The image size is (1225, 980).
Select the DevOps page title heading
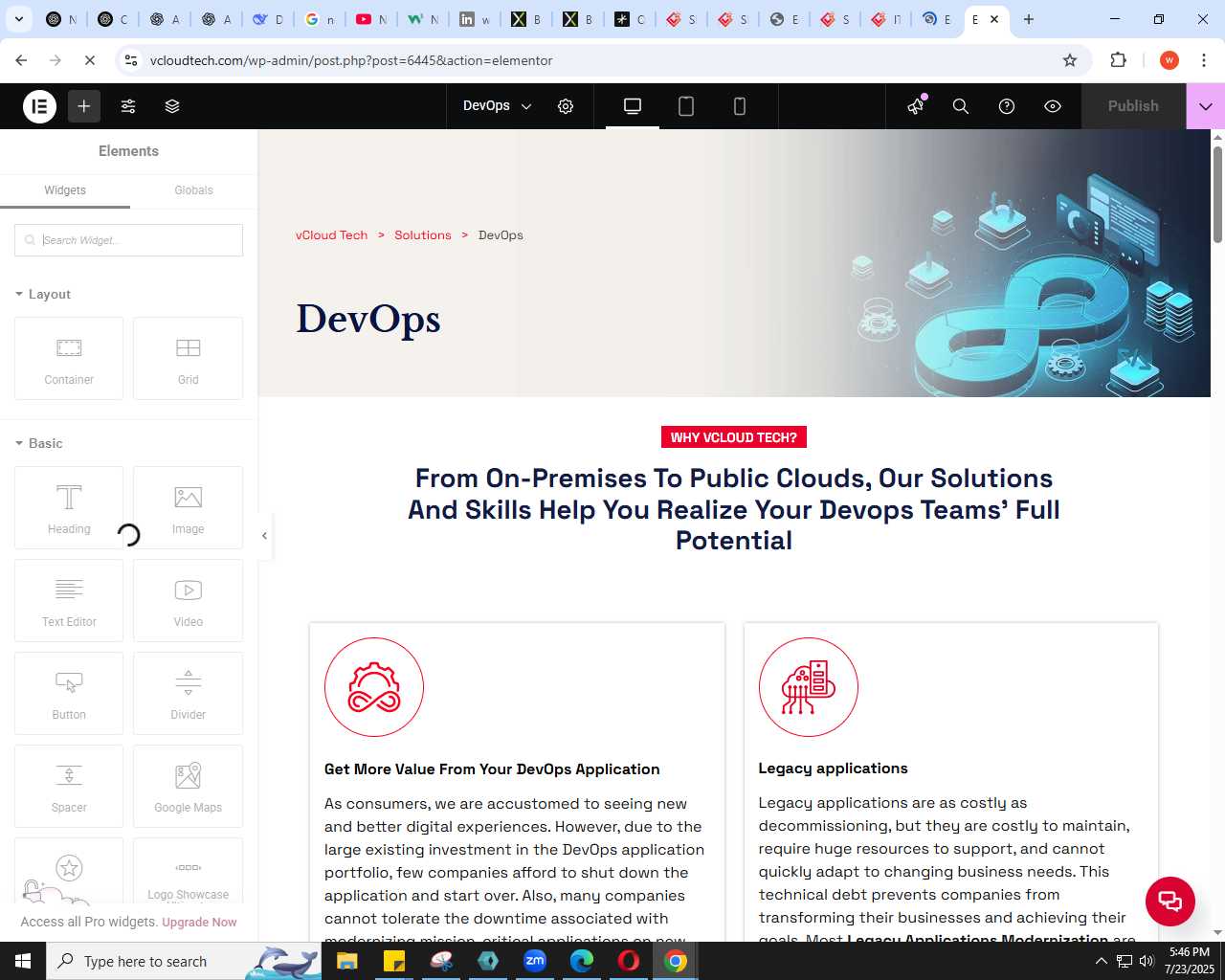pos(368,319)
